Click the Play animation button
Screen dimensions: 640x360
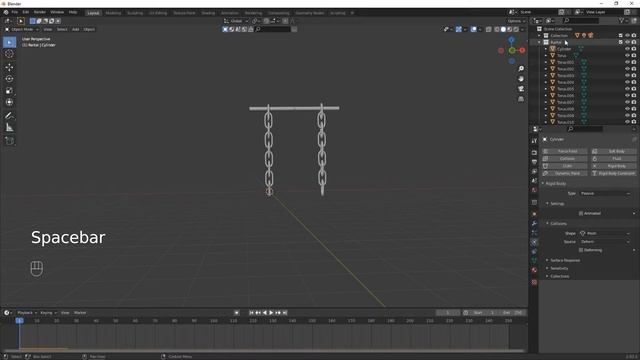click(271, 313)
